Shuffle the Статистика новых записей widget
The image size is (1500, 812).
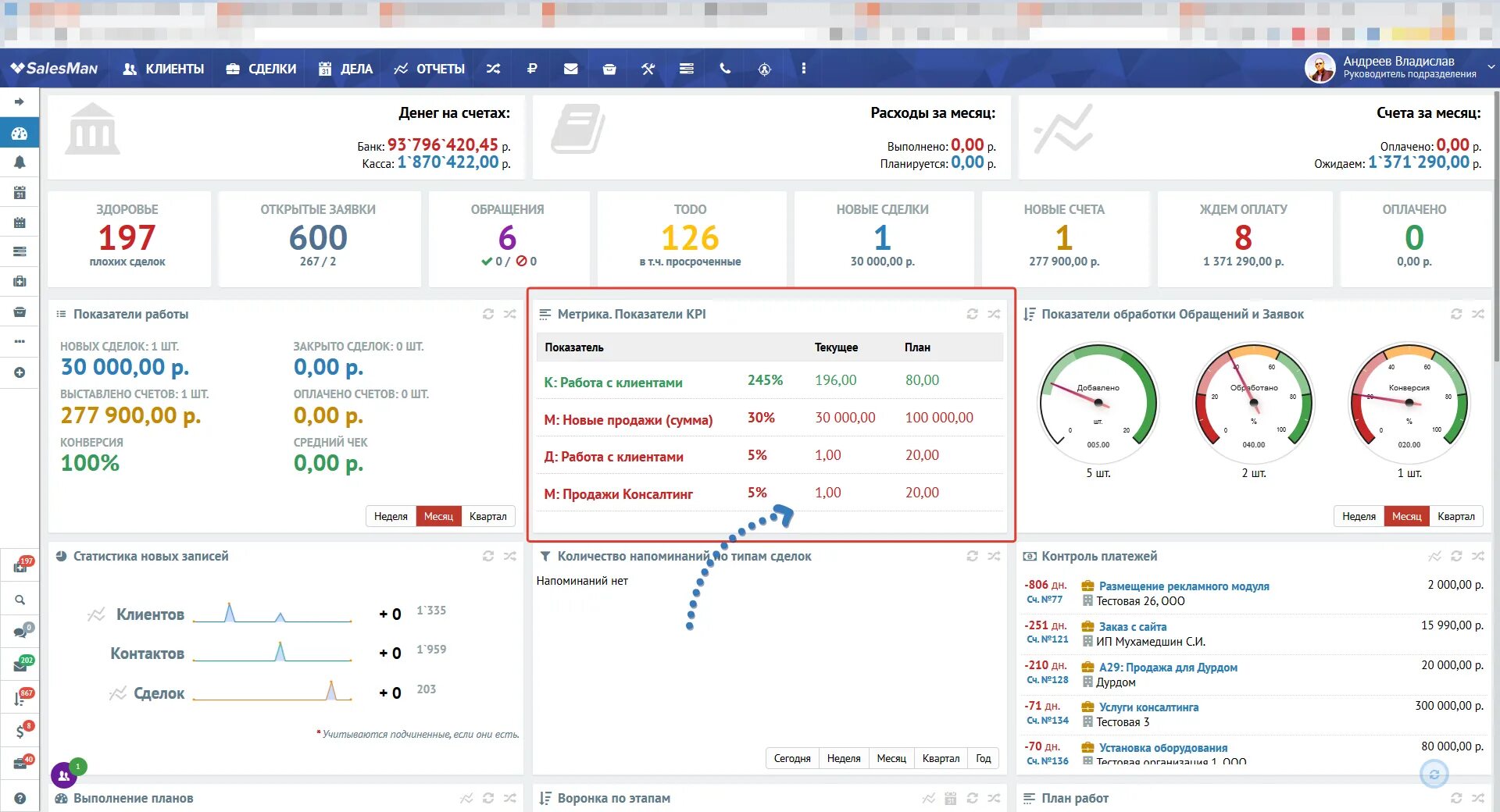510,556
